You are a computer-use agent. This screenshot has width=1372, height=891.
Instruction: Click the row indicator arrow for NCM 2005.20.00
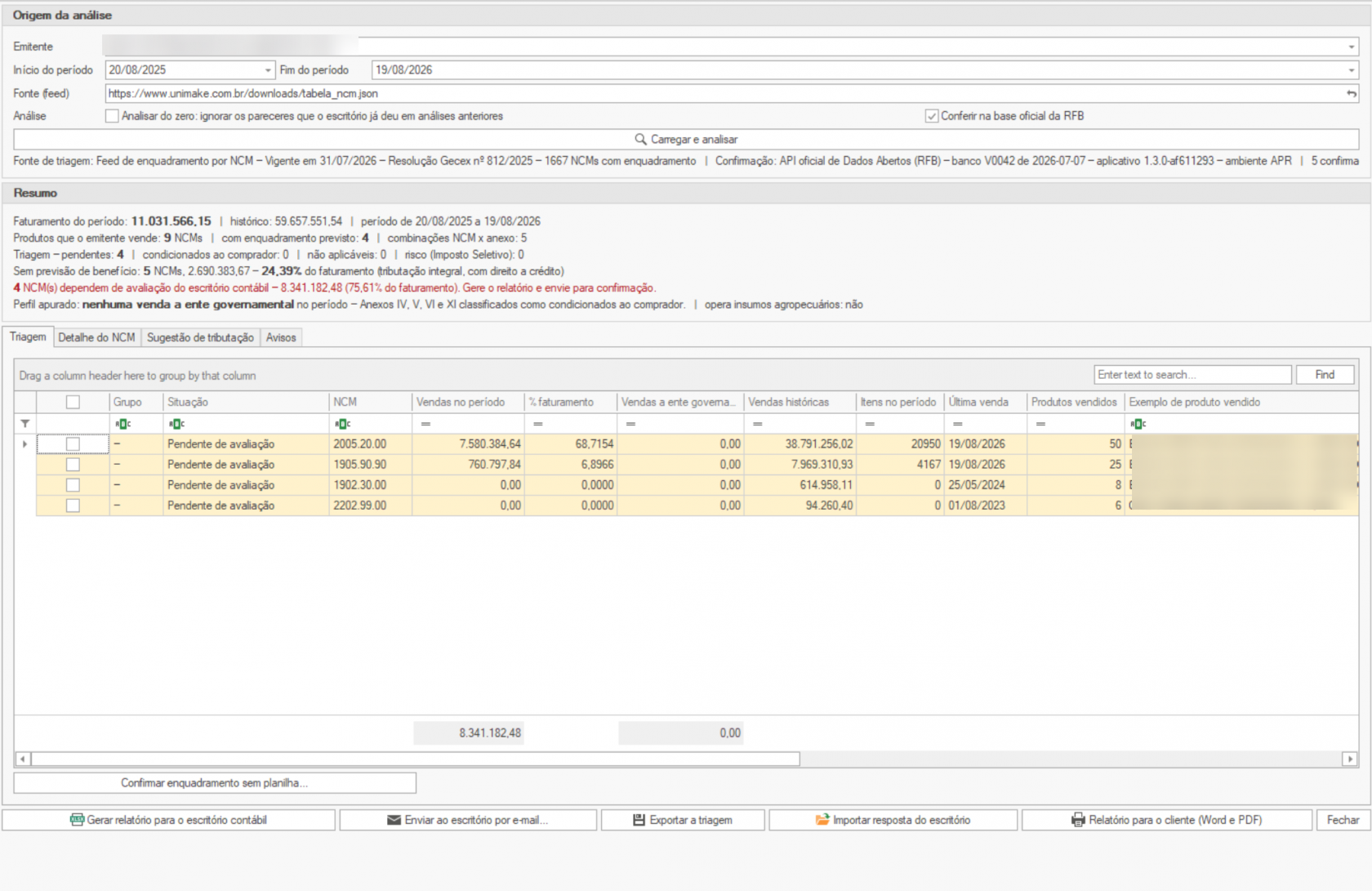25,444
